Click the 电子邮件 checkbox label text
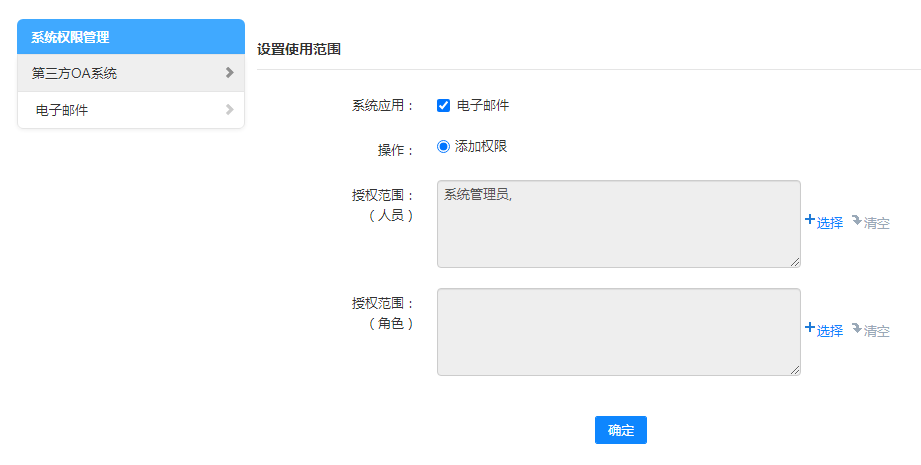Viewport: 921px width, 465px height. pyautogui.click(x=483, y=106)
